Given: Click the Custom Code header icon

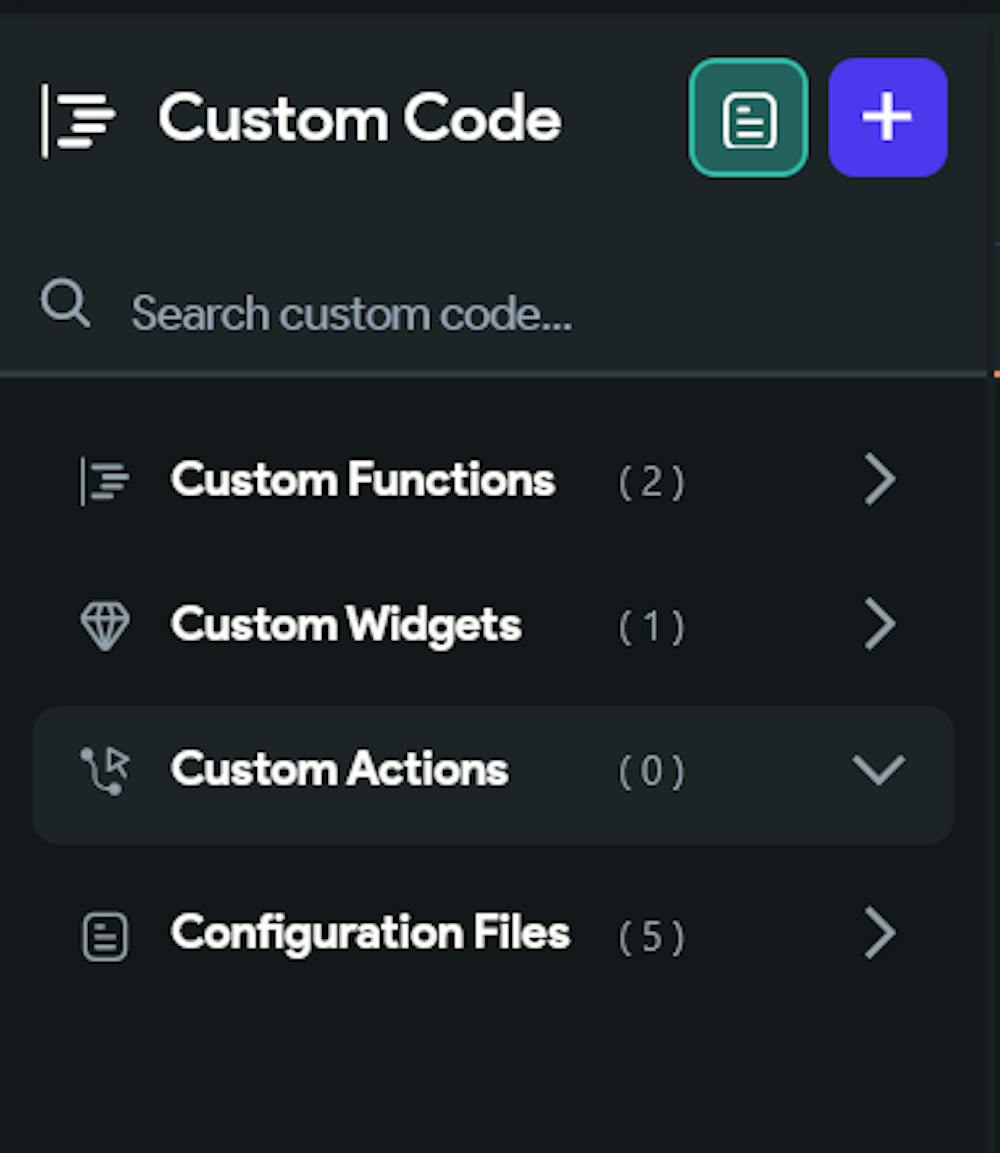Looking at the screenshot, I should pos(79,121).
